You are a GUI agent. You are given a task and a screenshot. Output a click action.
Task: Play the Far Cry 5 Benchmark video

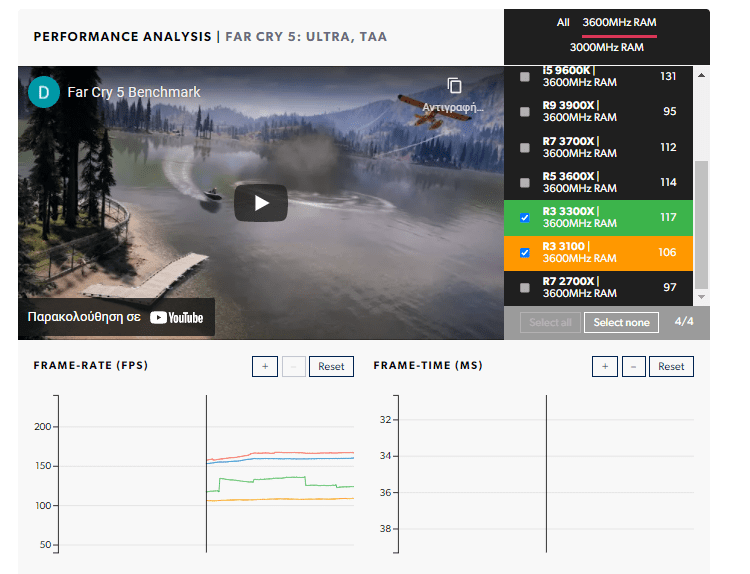pyautogui.click(x=261, y=203)
